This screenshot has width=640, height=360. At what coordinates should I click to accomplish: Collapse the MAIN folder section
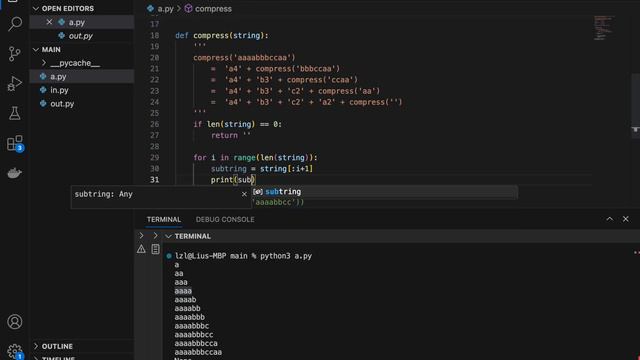pyautogui.click(x=36, y=49)
